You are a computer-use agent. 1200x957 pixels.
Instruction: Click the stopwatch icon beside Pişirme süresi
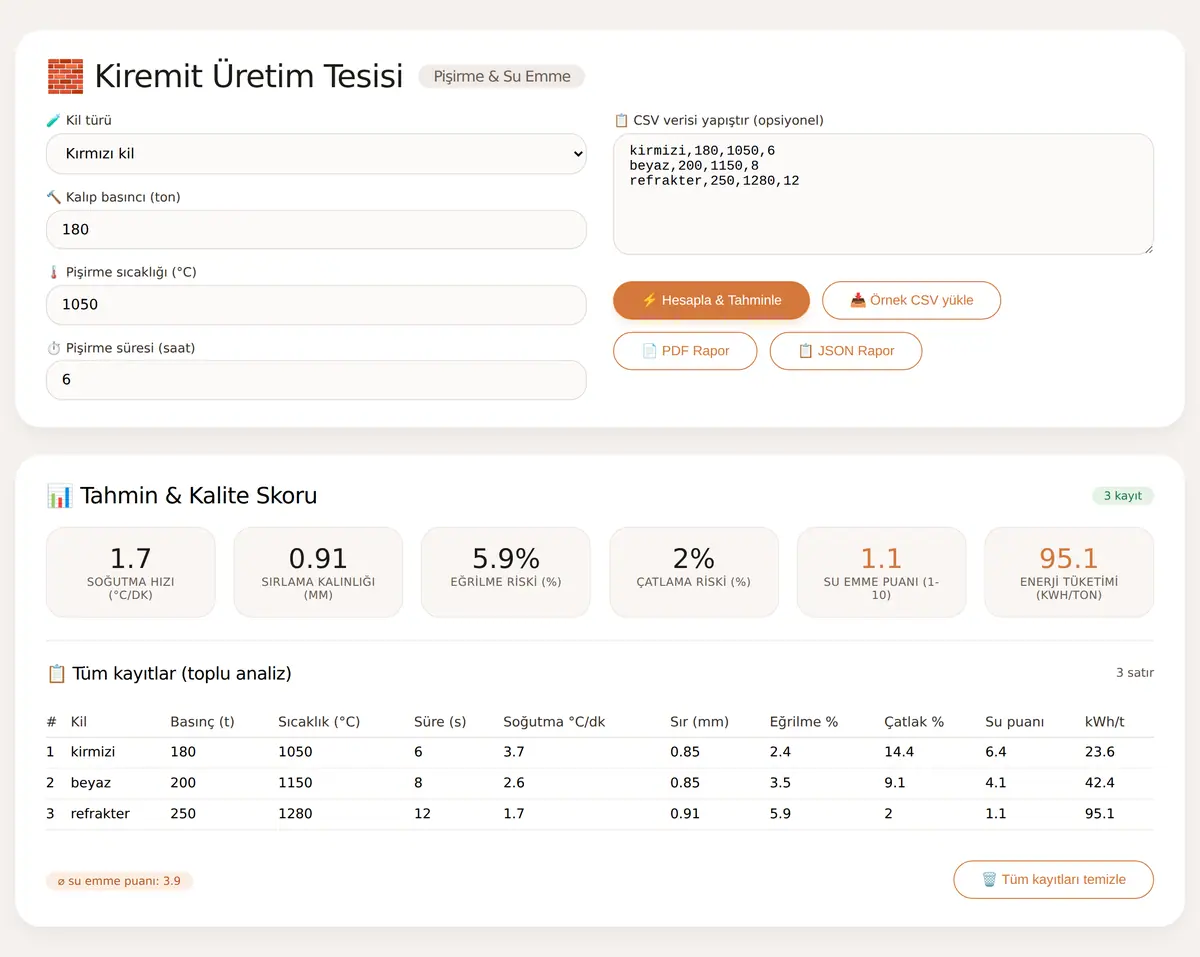click(x=54, y=348)
